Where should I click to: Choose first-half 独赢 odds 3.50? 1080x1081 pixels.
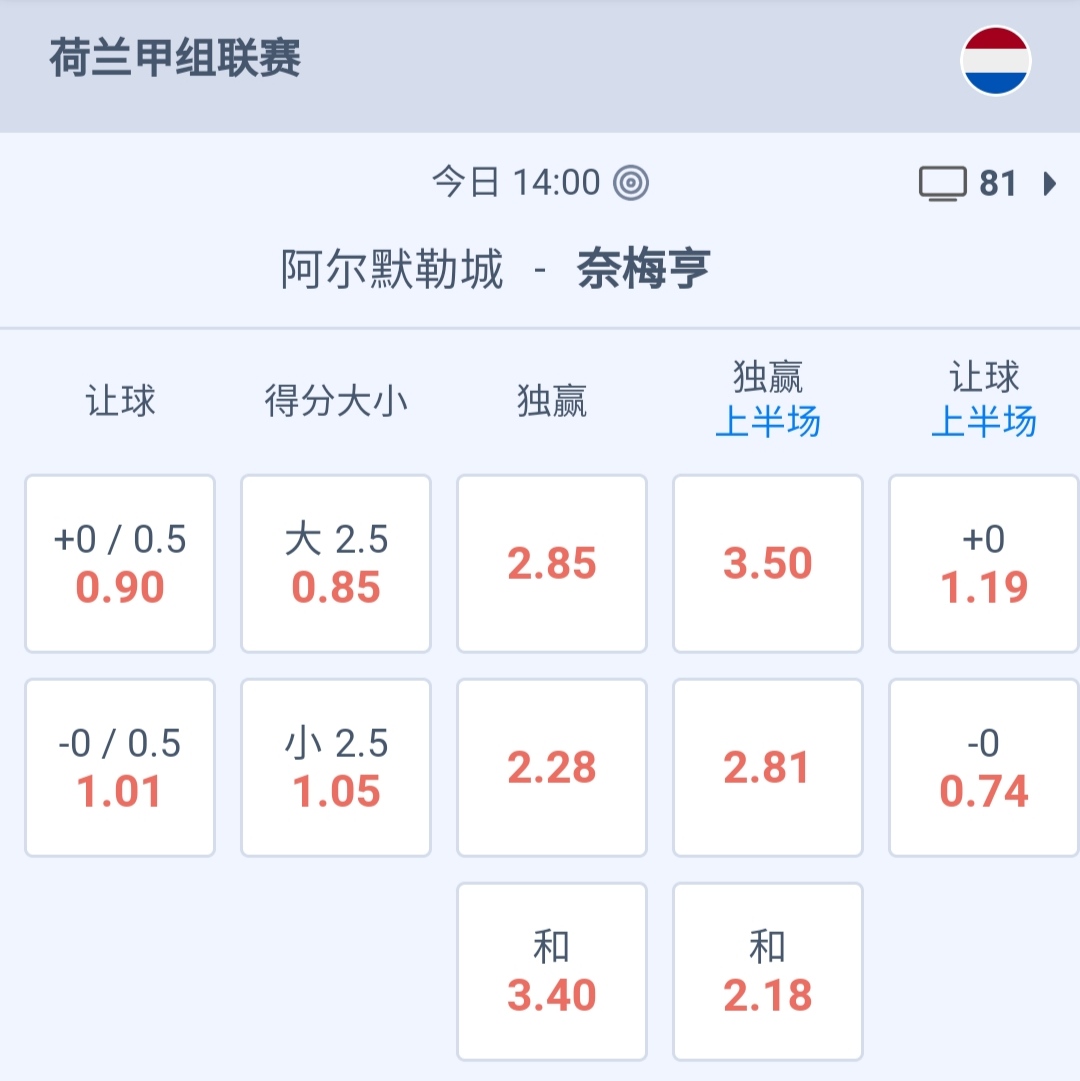[768, 564]
